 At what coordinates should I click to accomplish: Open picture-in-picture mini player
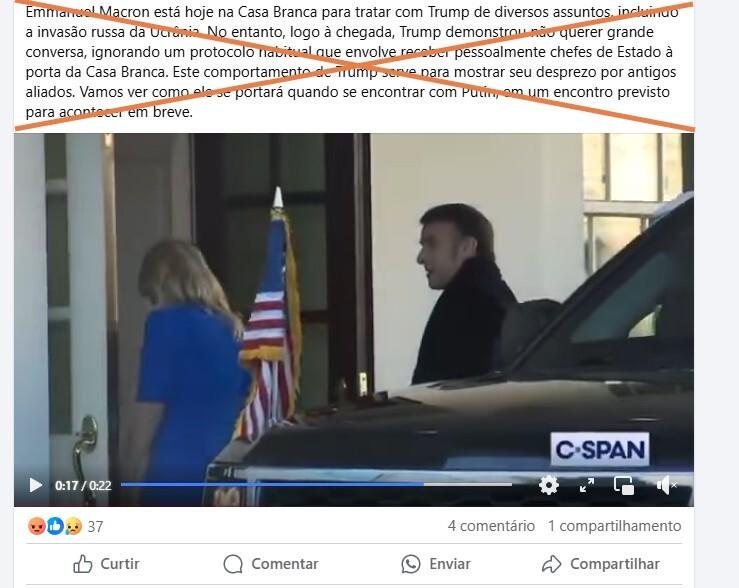(624, 485)
